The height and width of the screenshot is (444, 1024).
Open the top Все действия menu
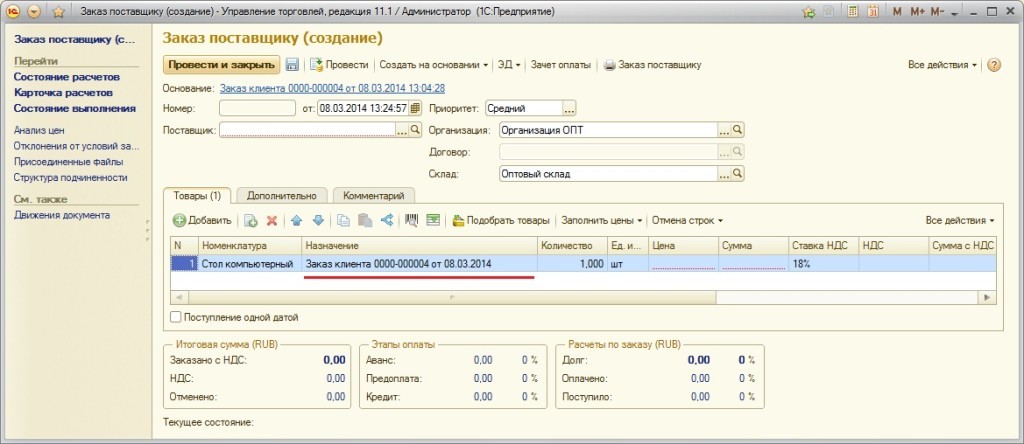(x=942, y=65)
